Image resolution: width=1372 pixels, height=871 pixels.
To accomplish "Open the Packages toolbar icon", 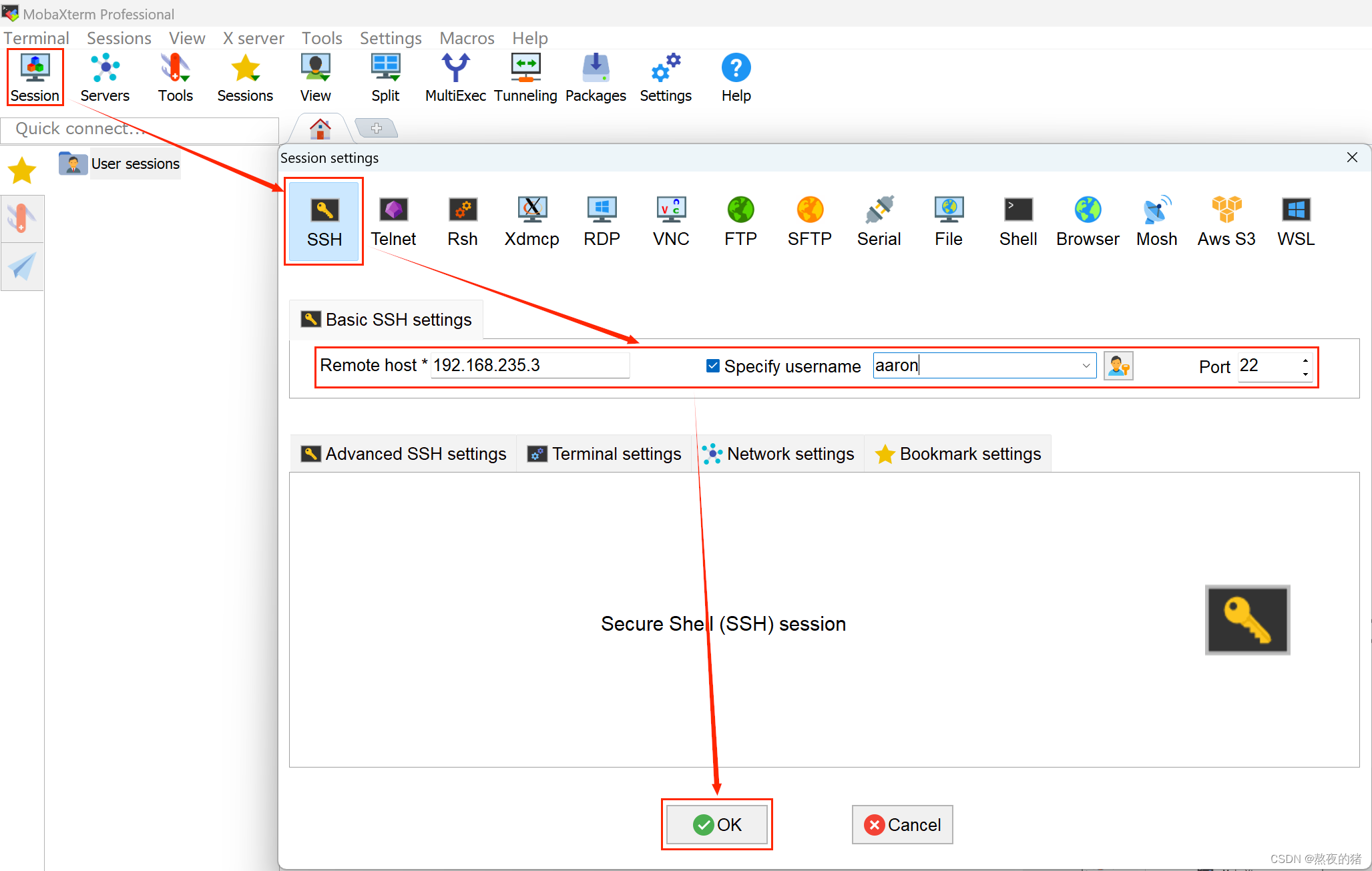I will point(596,77).
